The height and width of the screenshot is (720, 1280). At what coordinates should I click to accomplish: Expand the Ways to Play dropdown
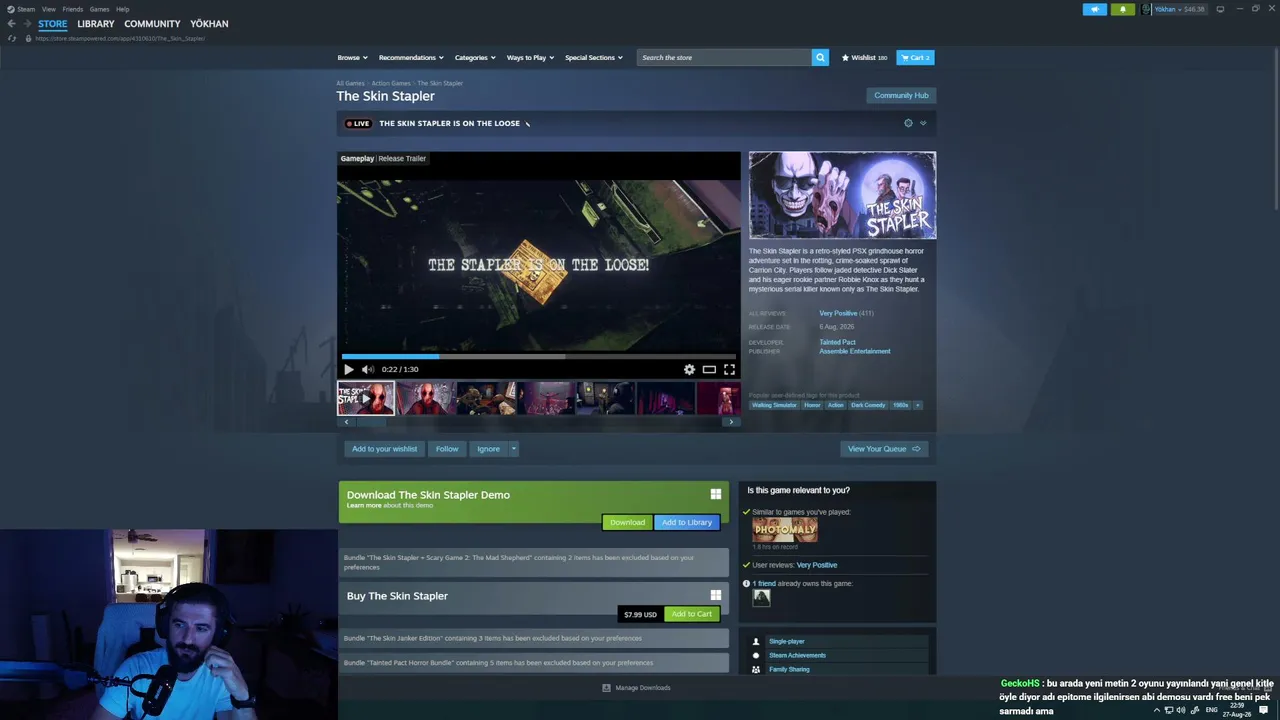point(530,58)
